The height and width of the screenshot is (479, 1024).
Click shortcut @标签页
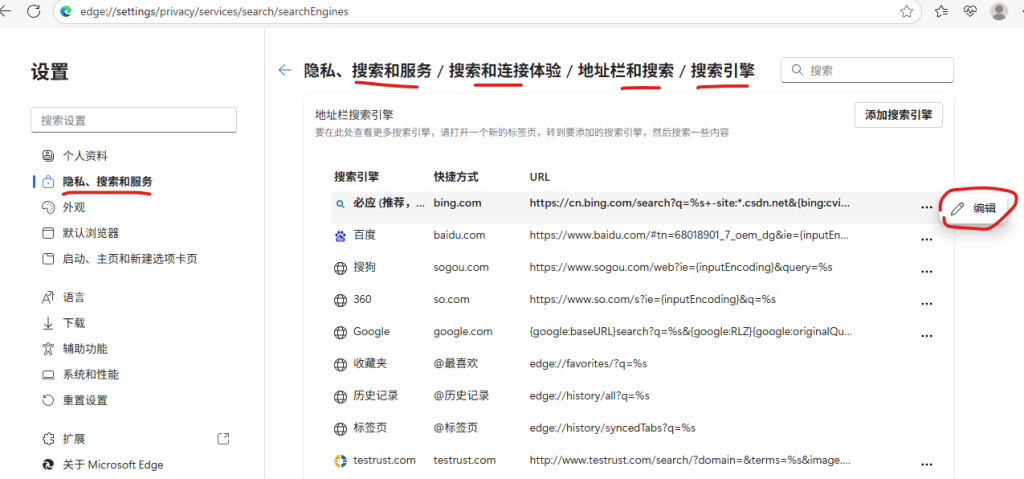[x=456, y=428]
